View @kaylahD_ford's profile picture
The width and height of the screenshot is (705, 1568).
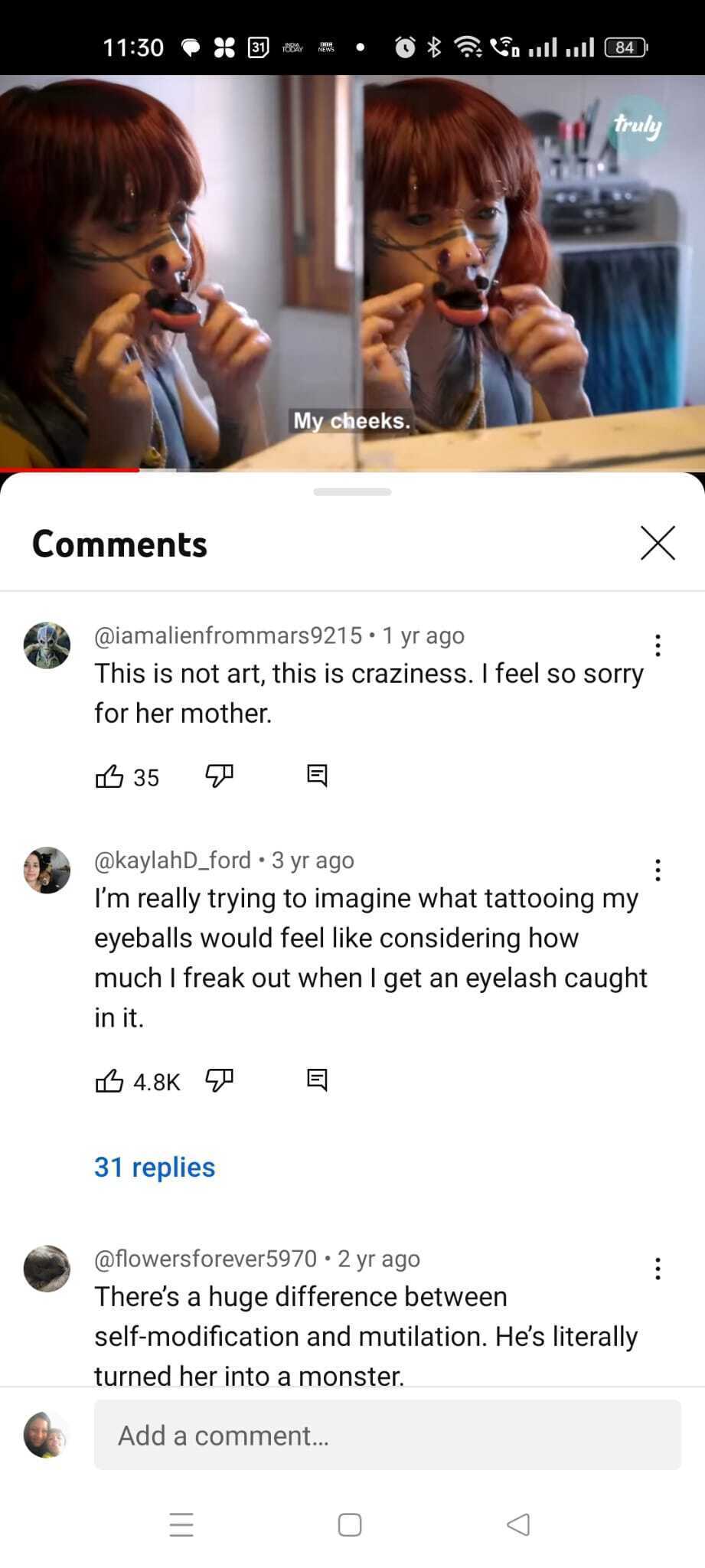(x=47, y=870)
